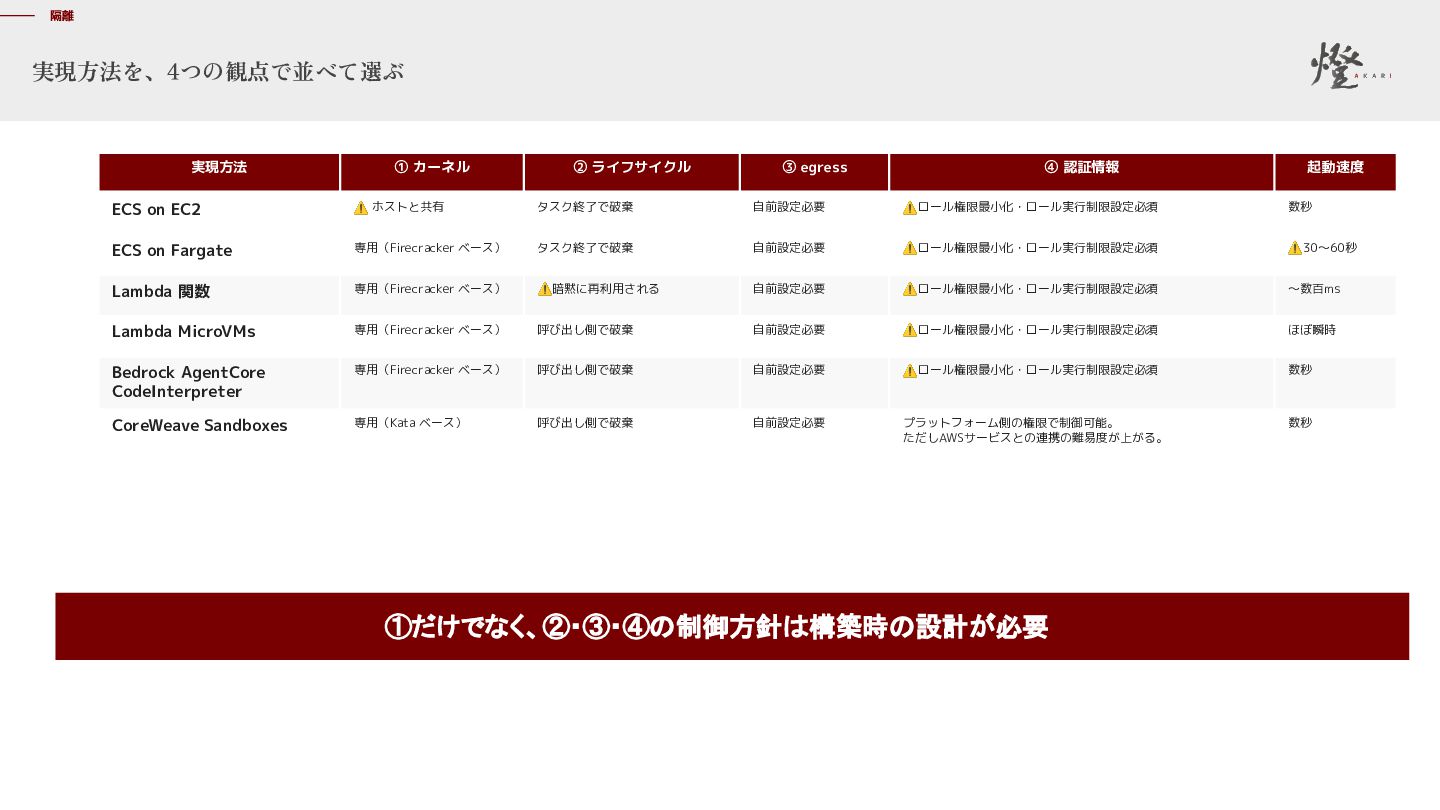Select the ③ egress column header
This screenshot has width=1440, height=810.
click(815, 172)
